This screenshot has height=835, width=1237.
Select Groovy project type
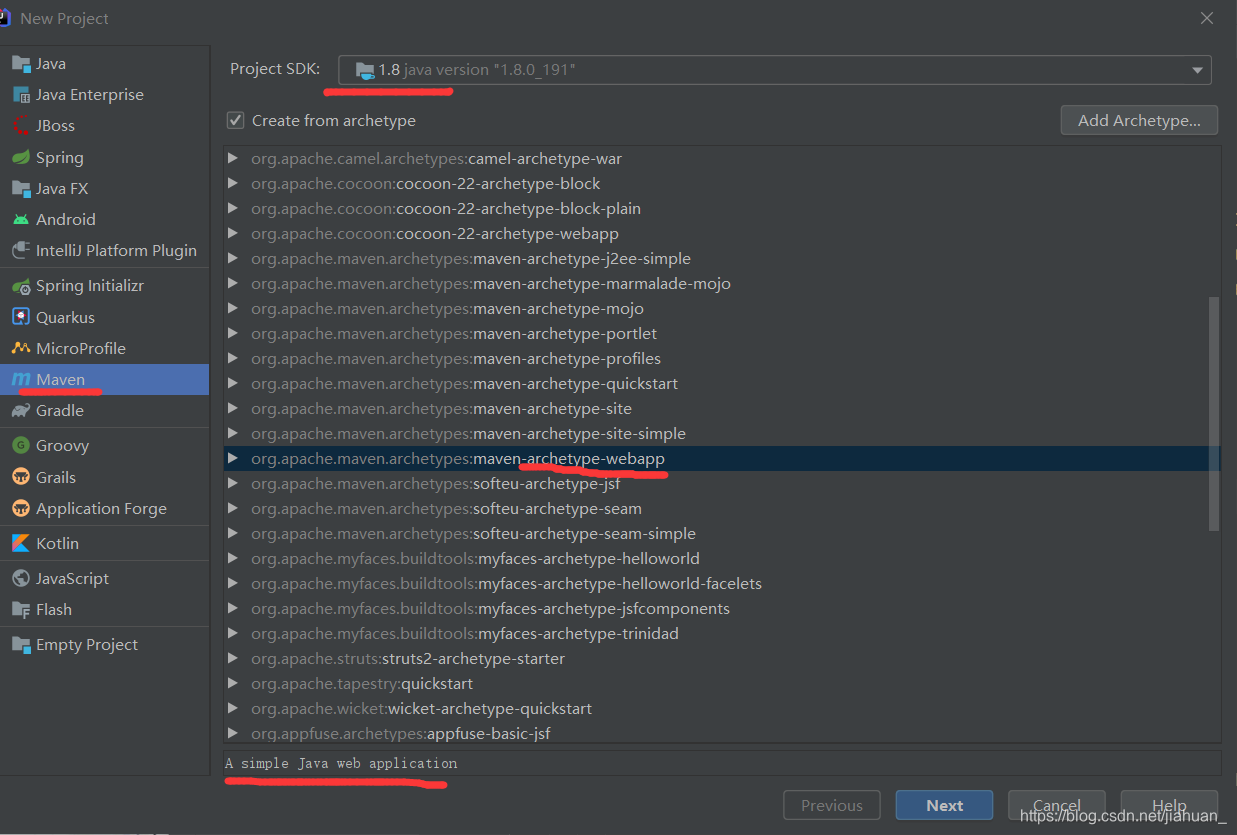pos(105,446)
